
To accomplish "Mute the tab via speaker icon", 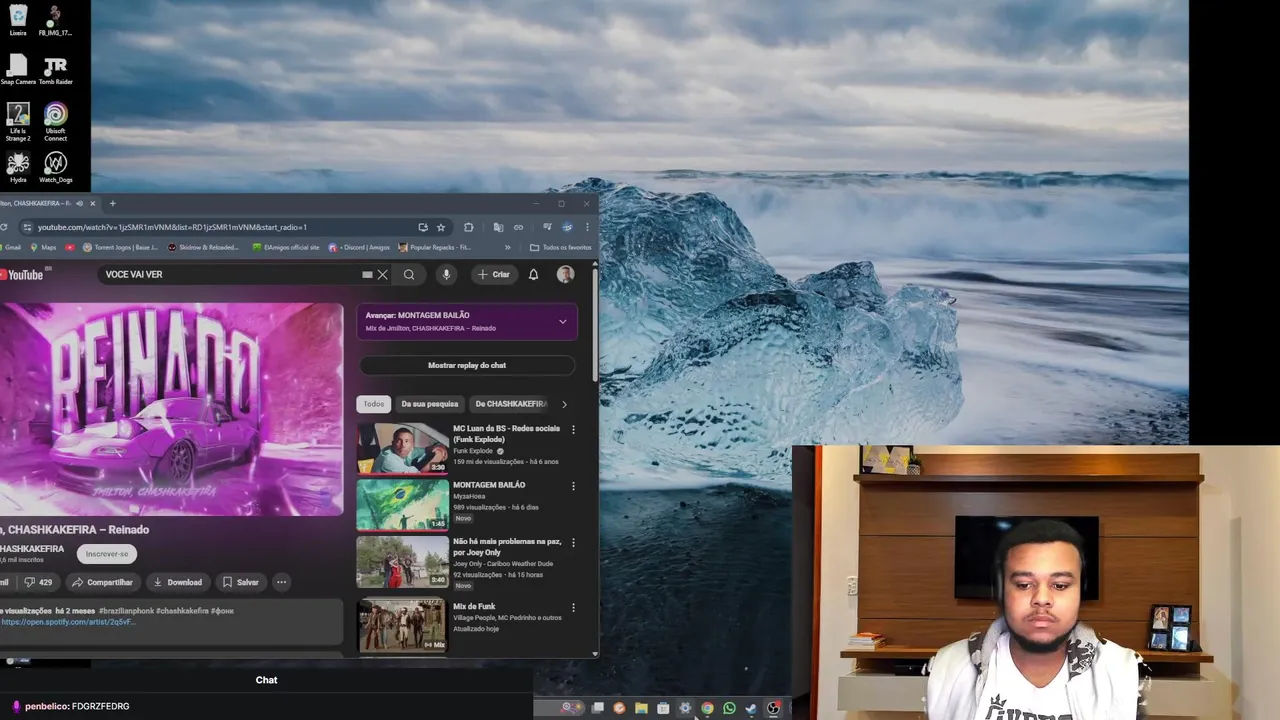I will [x=79, y=203].
